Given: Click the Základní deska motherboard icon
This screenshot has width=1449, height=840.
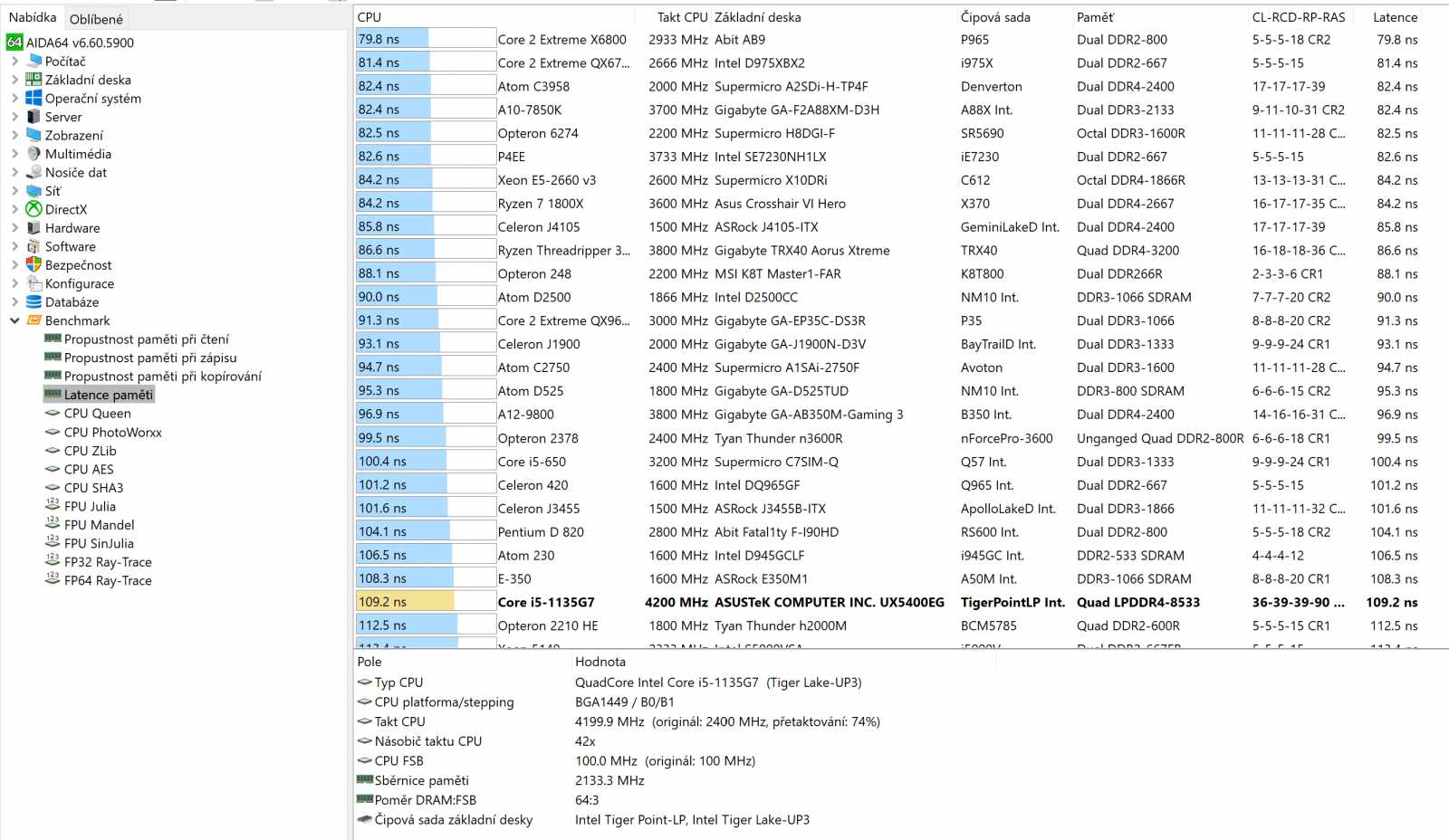Looking at the screenshot, I should 34,79.
